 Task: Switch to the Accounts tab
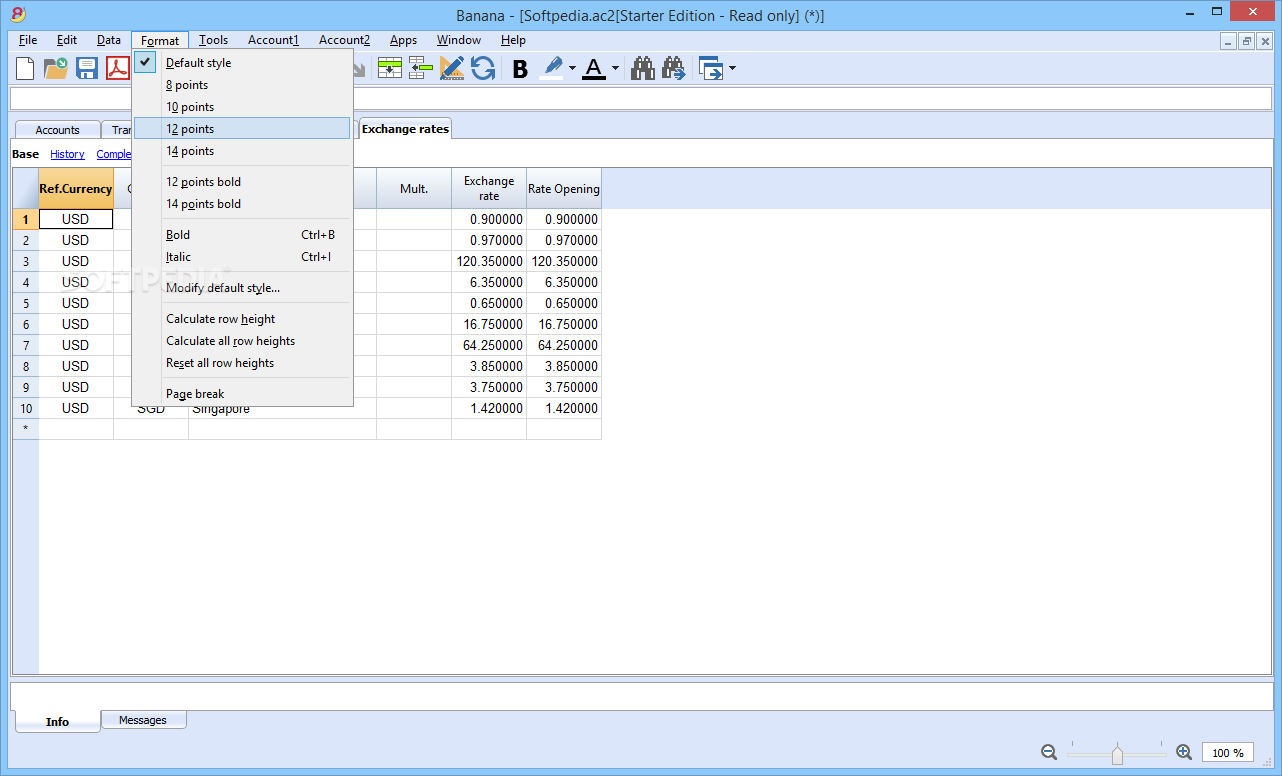coord(57,130)
